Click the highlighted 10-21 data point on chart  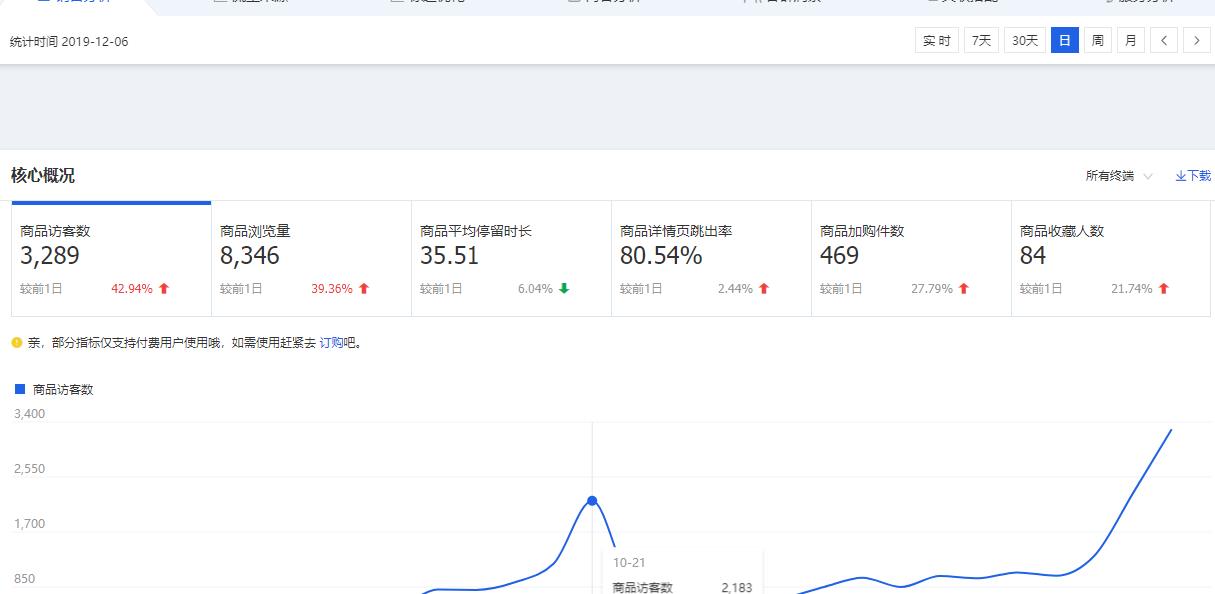[592, 500]
